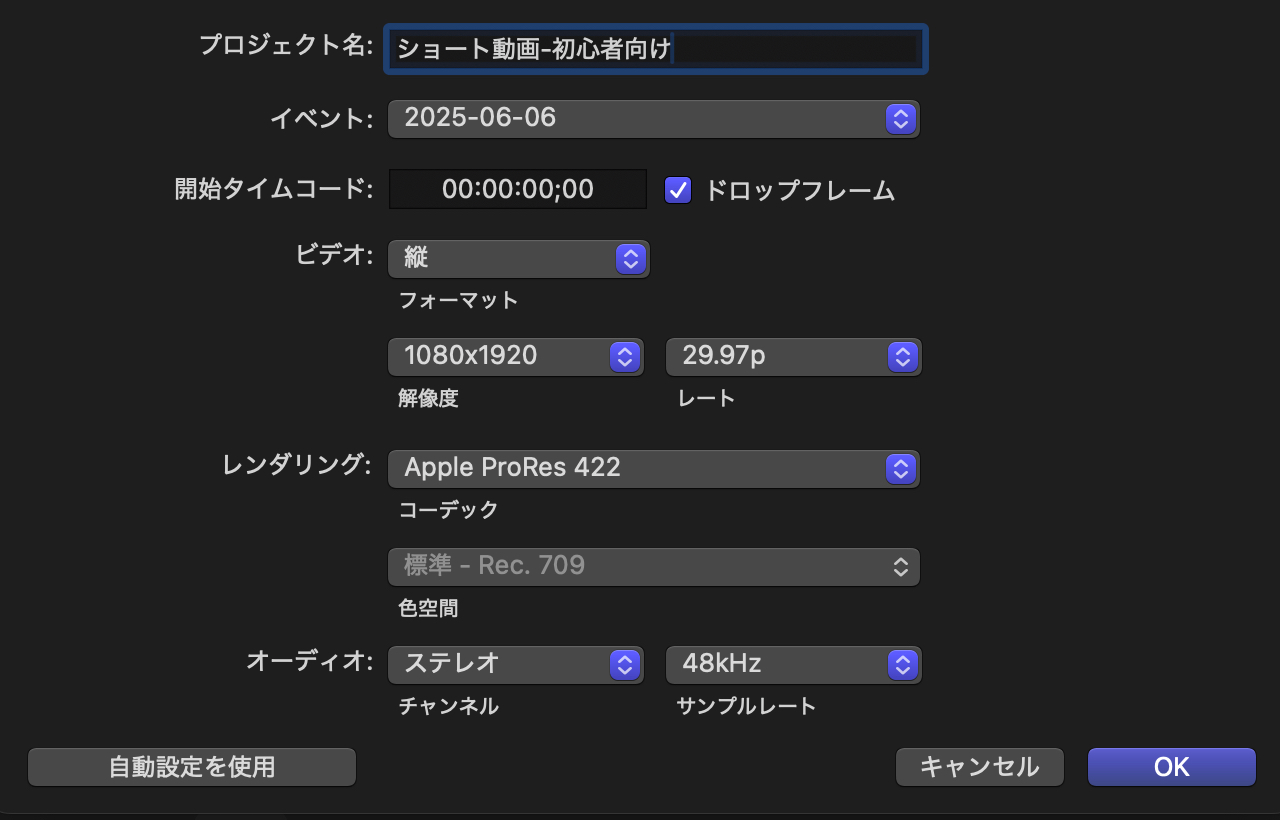Click the chevrons on the 48kHz popup
1280x820 pixels.
click(903, 664)
